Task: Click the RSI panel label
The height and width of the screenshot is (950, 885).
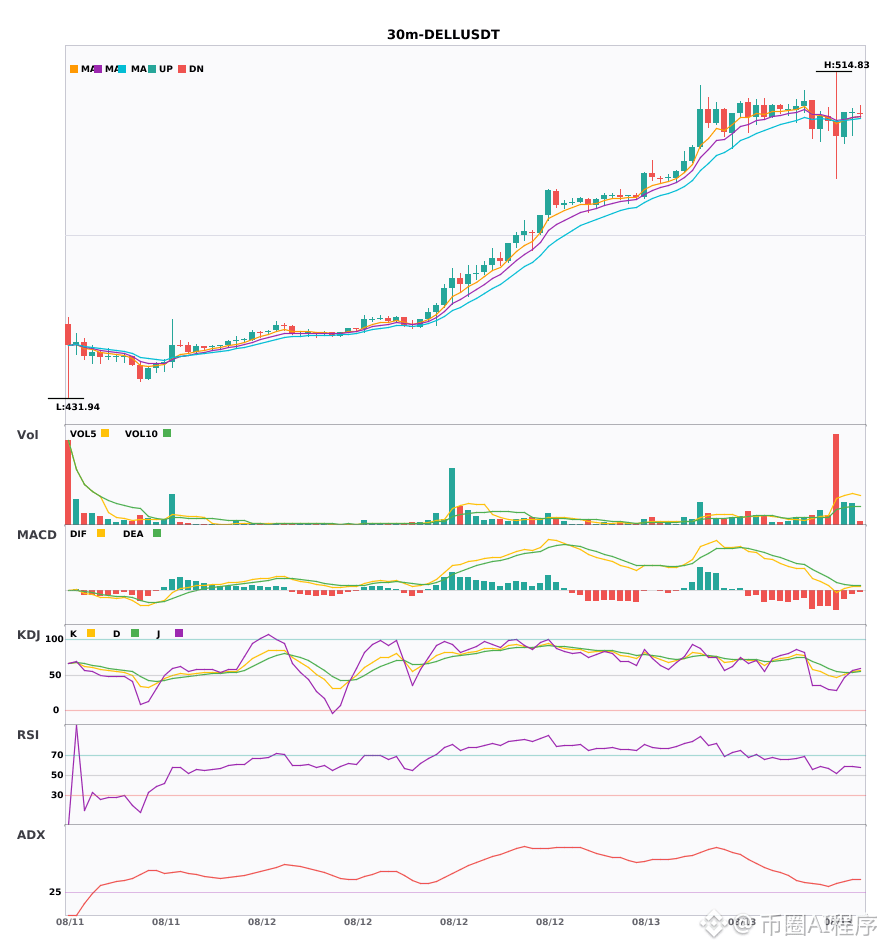Action: (28, 735)
